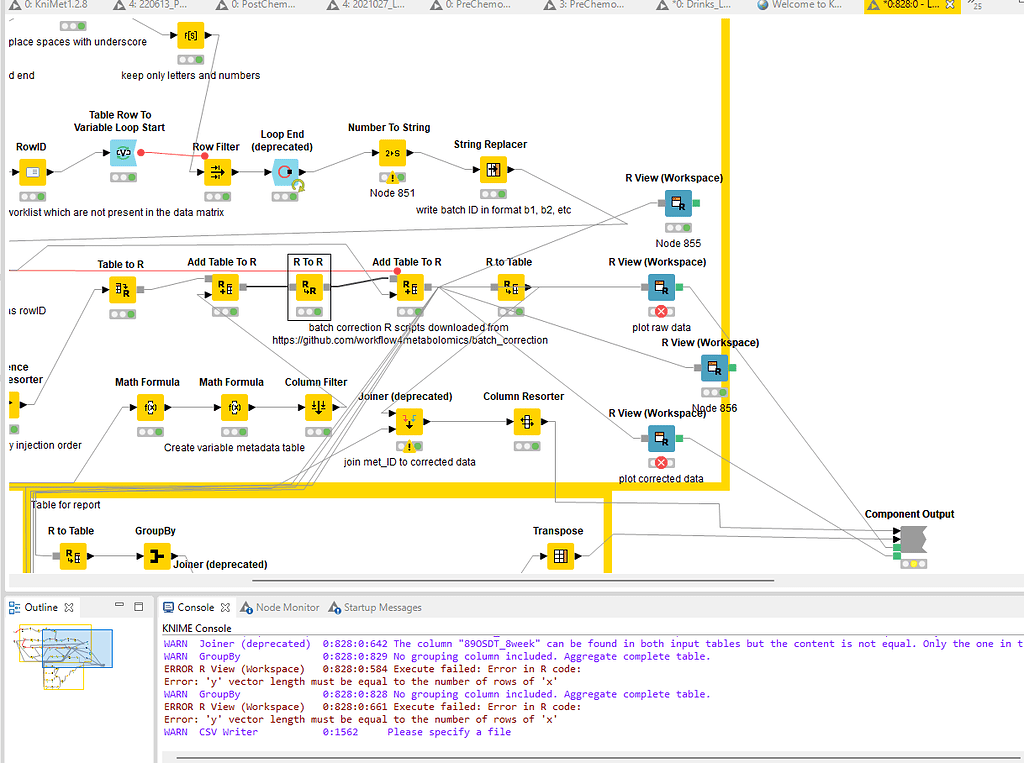Select the Table Row To Variable Loop Start node
This screenshot has height=763, width=1024.
tap(123, 153)
